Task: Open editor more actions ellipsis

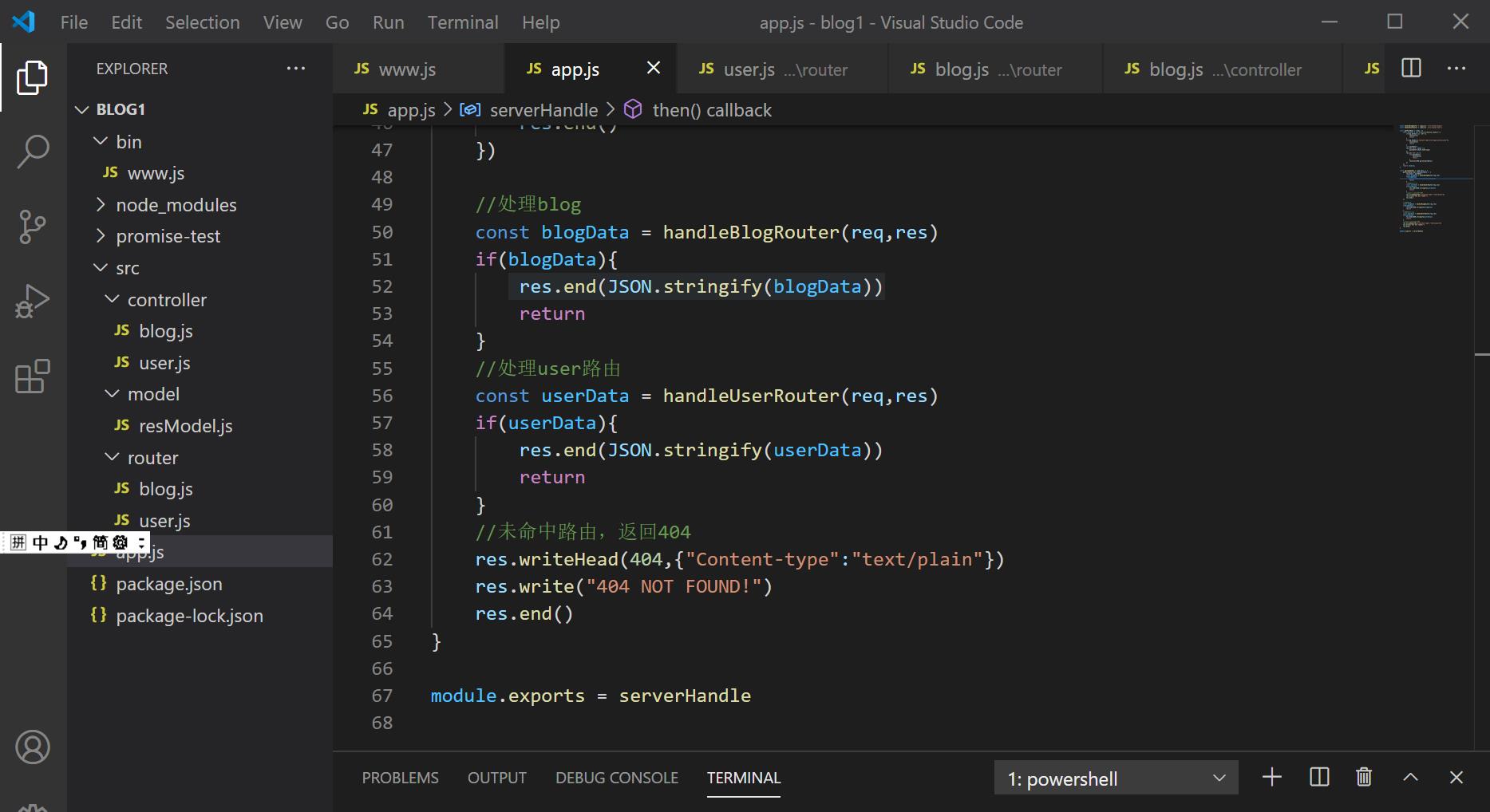Action: click(1456, 69)
